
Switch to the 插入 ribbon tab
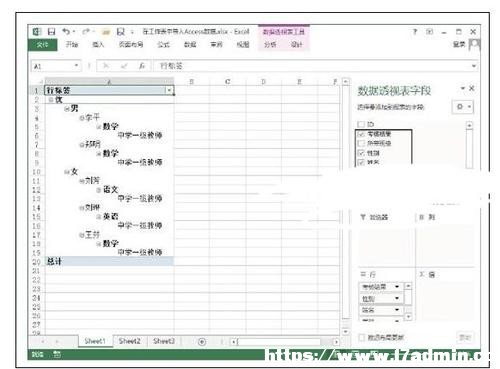point(98,44)
